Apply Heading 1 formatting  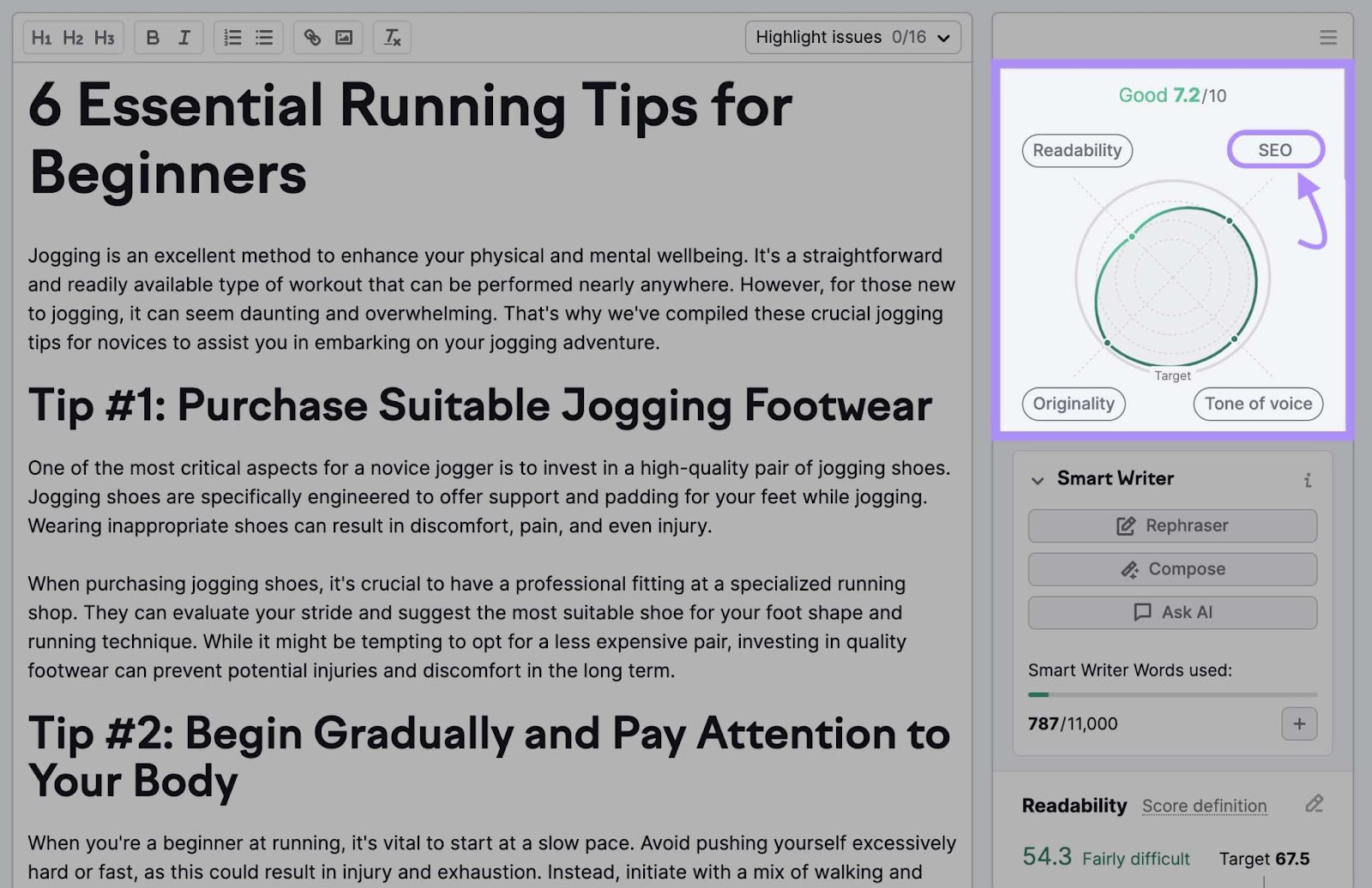[x=41, y=38]
